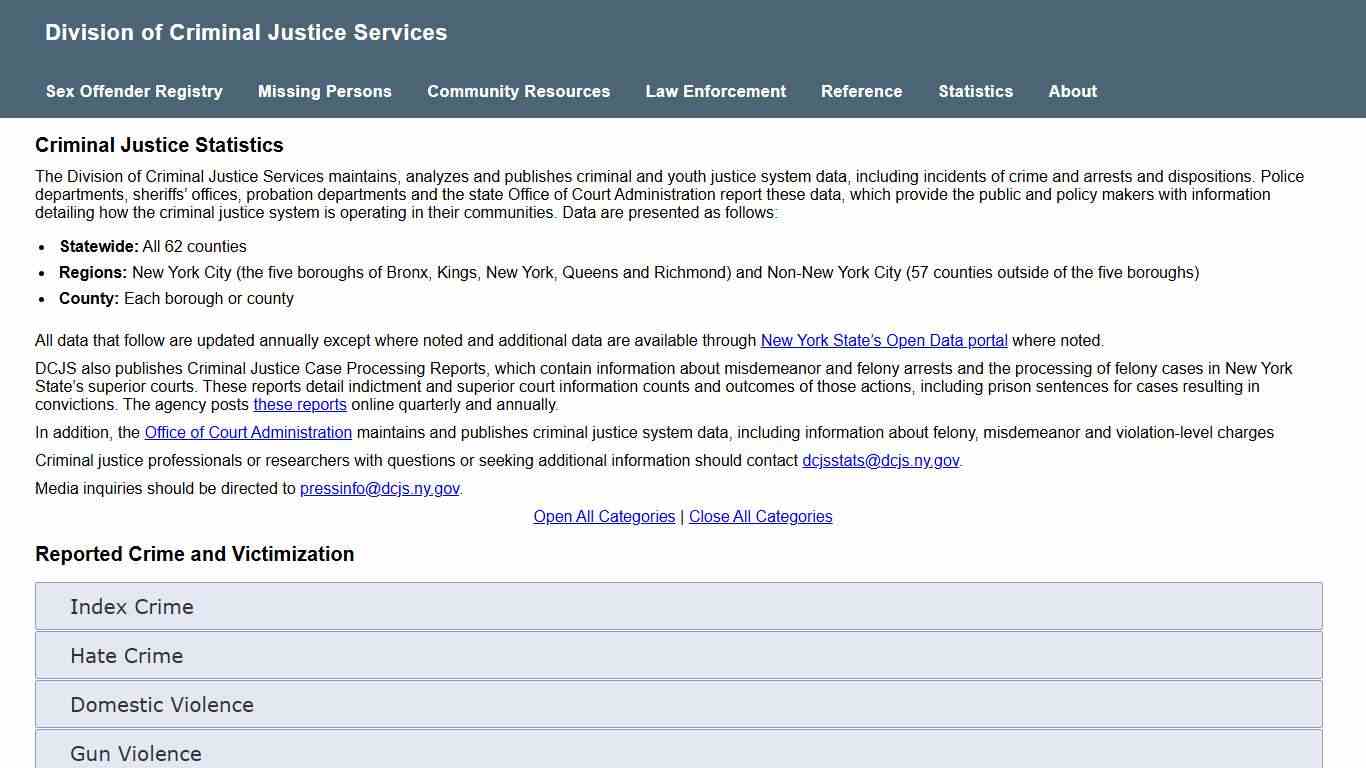Viewport: 1366px width, 768px height.
Task: Open the Law Enforcement section
Action: click(x=716, y=91)
